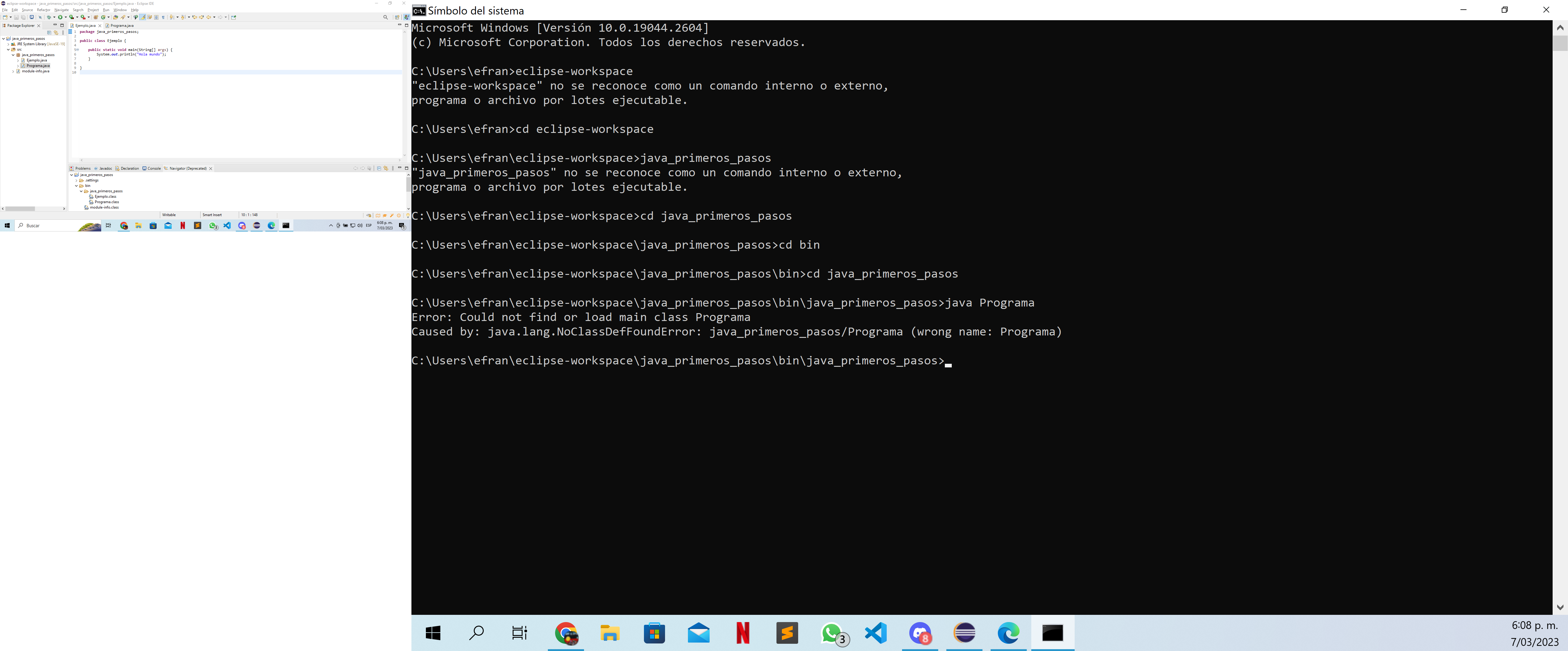Open Sublime Text from the large taskbar
The image size is (1568, 651).
click(x=787, y=633)
